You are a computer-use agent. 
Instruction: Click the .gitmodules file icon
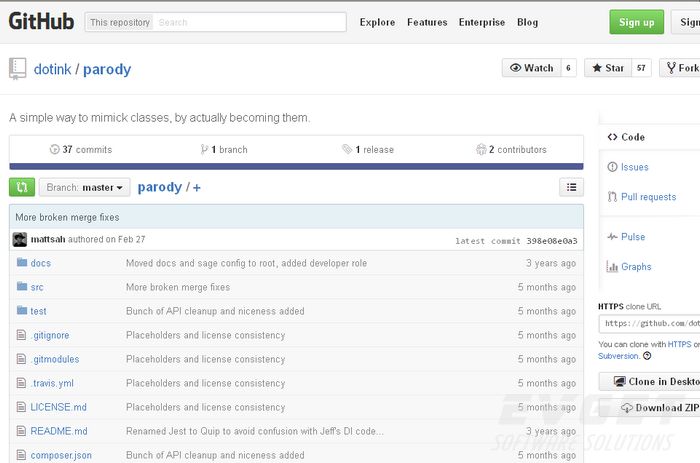pyautogui.click(x=21, y=359)
